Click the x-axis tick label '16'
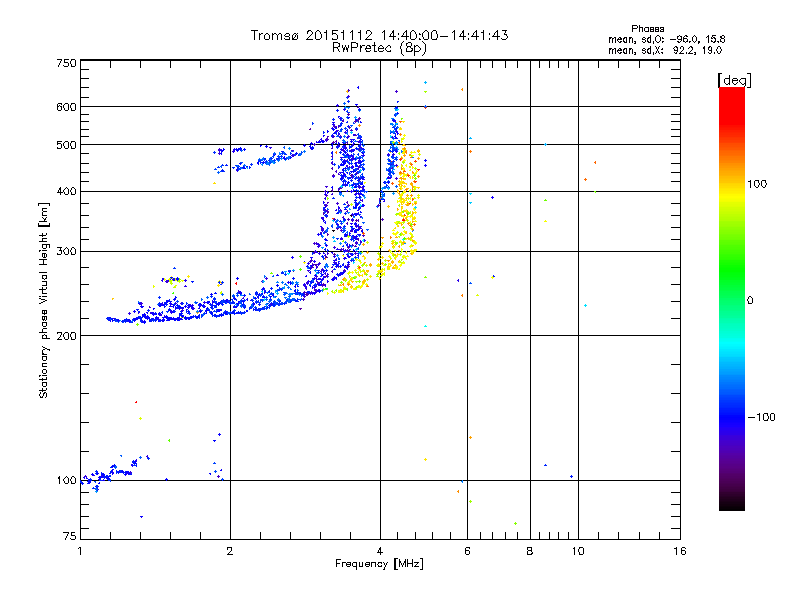Screen dimensions: 800x600 click(x=680, y=551)
